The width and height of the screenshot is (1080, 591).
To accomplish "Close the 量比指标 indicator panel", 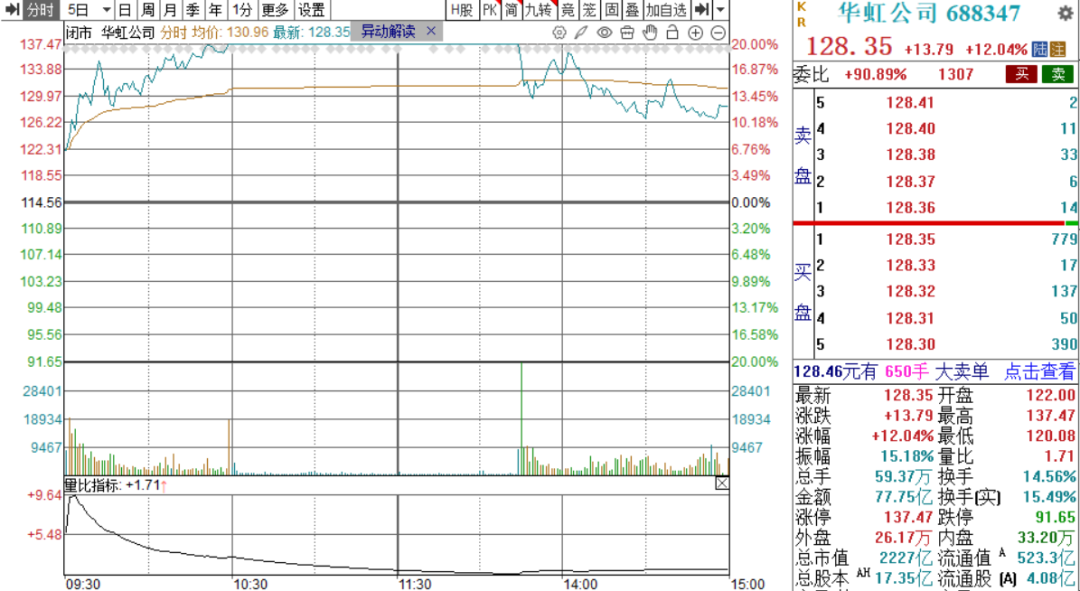I will 722,484.
